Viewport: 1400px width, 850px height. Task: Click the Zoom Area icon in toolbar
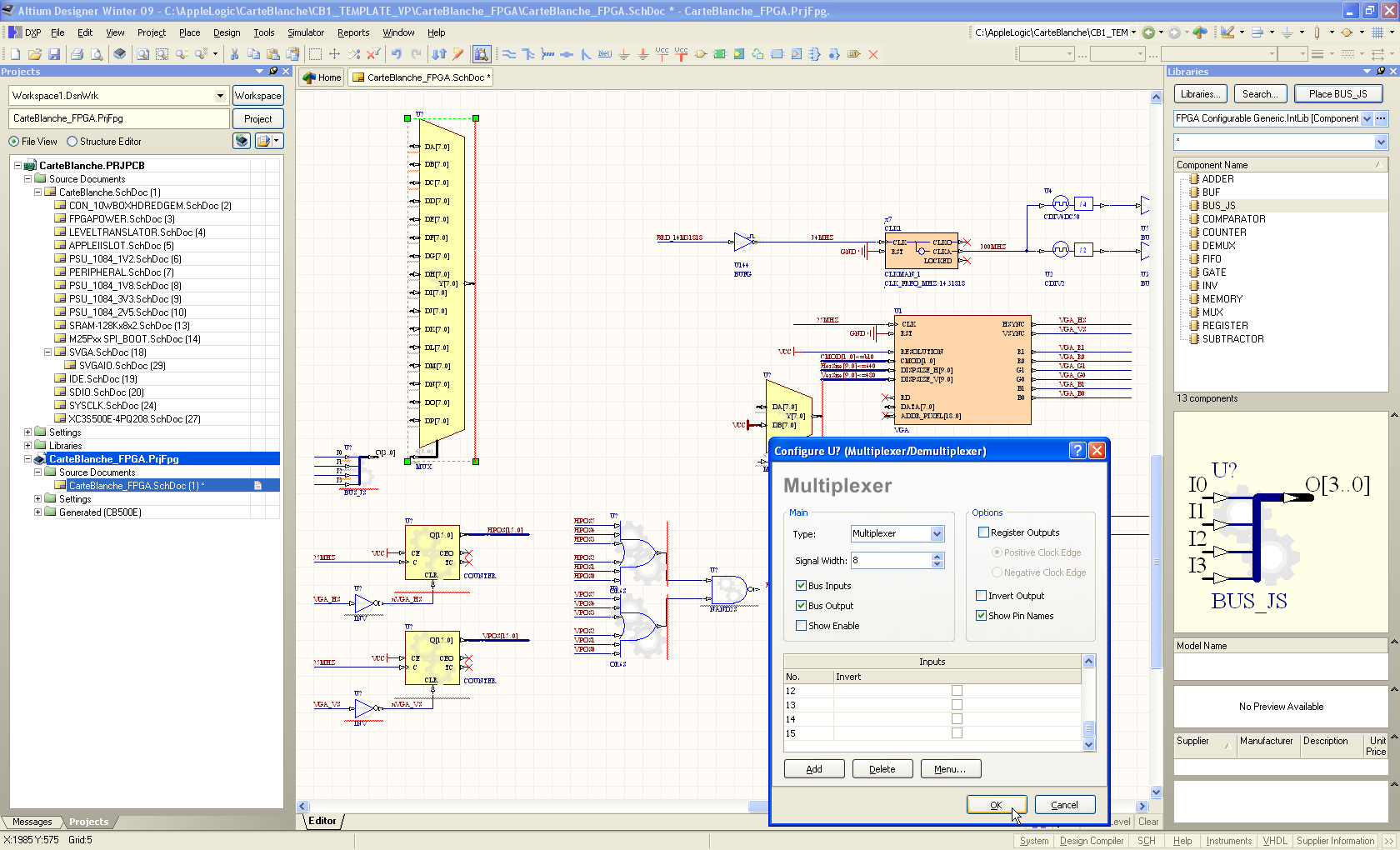click(x=162, y=54)
